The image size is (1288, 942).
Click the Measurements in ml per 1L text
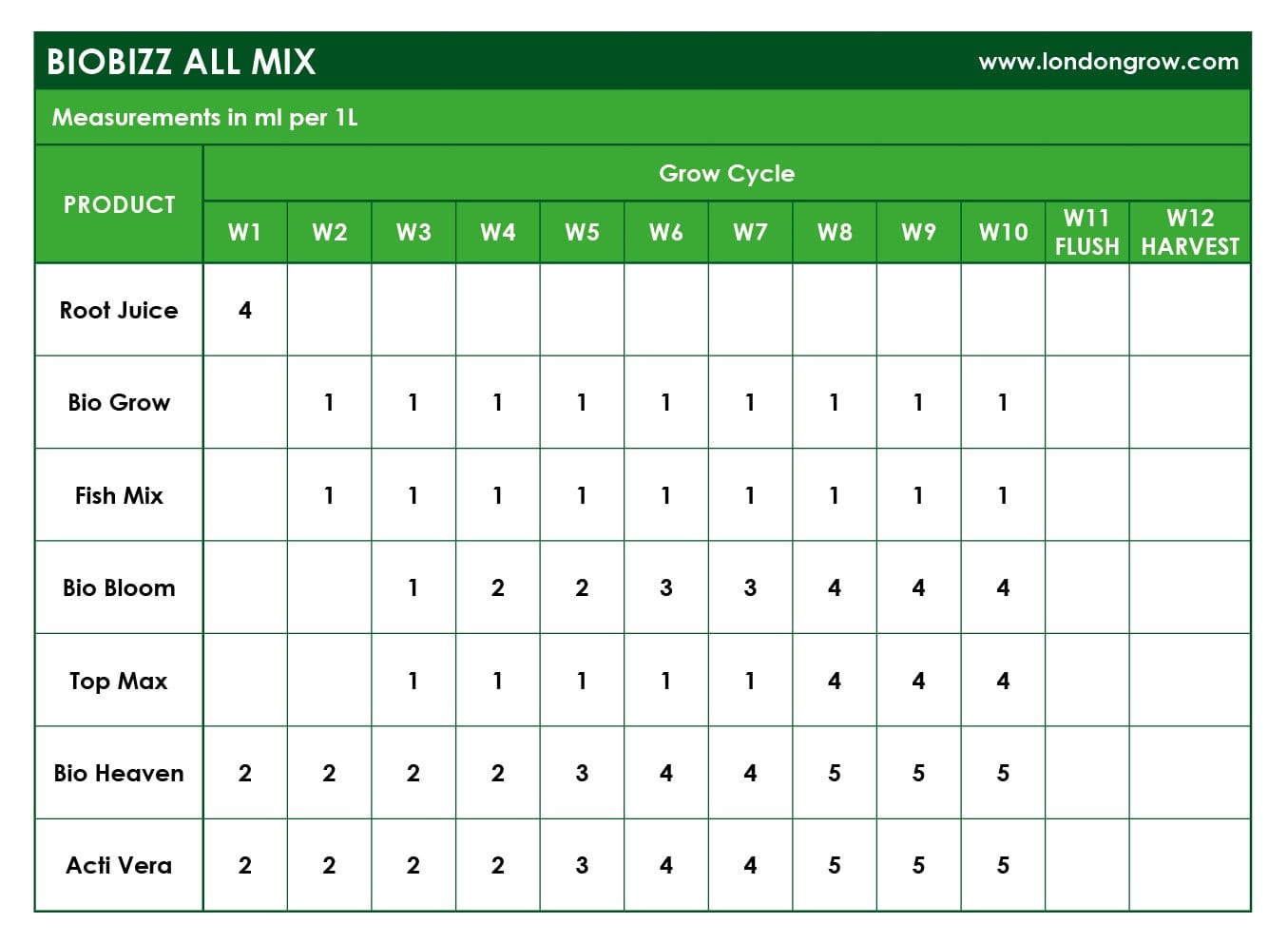204,117
